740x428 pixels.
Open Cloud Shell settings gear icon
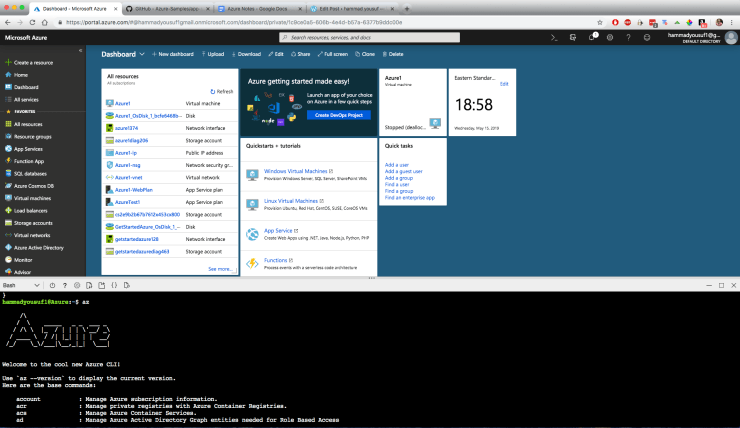pos(79,285)
